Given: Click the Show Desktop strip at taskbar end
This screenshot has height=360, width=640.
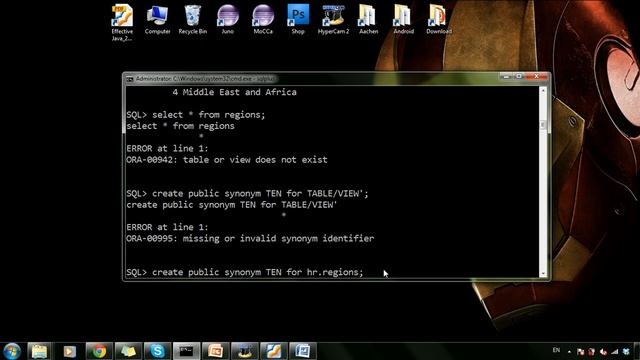Looking at the screenshot, I should (637, 351).
